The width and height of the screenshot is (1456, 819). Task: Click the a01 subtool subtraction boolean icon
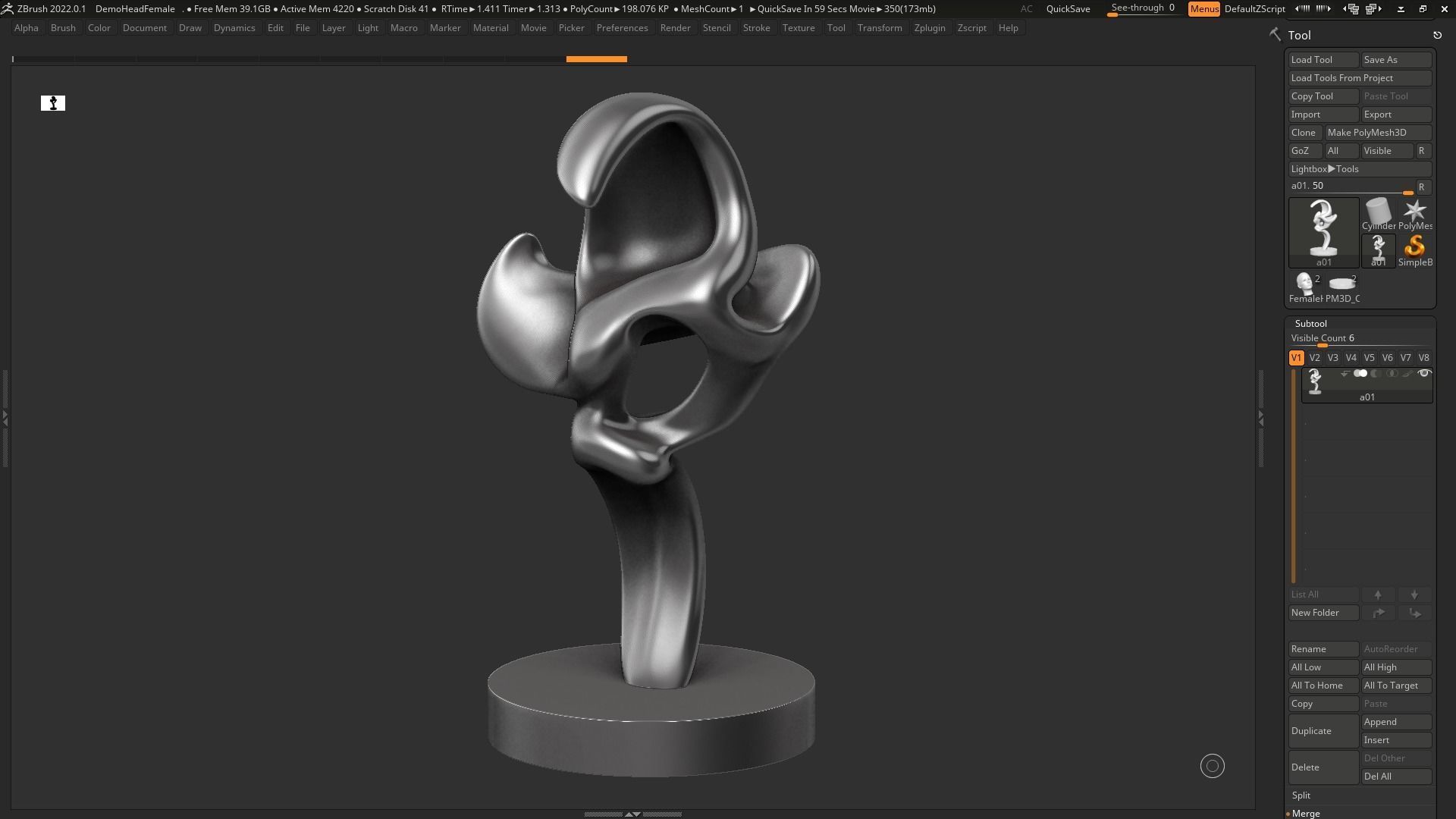coord(1376,374)
